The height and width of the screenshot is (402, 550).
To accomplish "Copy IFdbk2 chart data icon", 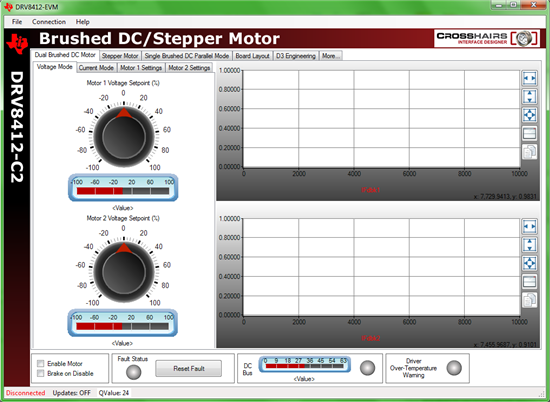I will tap(529, 300).
